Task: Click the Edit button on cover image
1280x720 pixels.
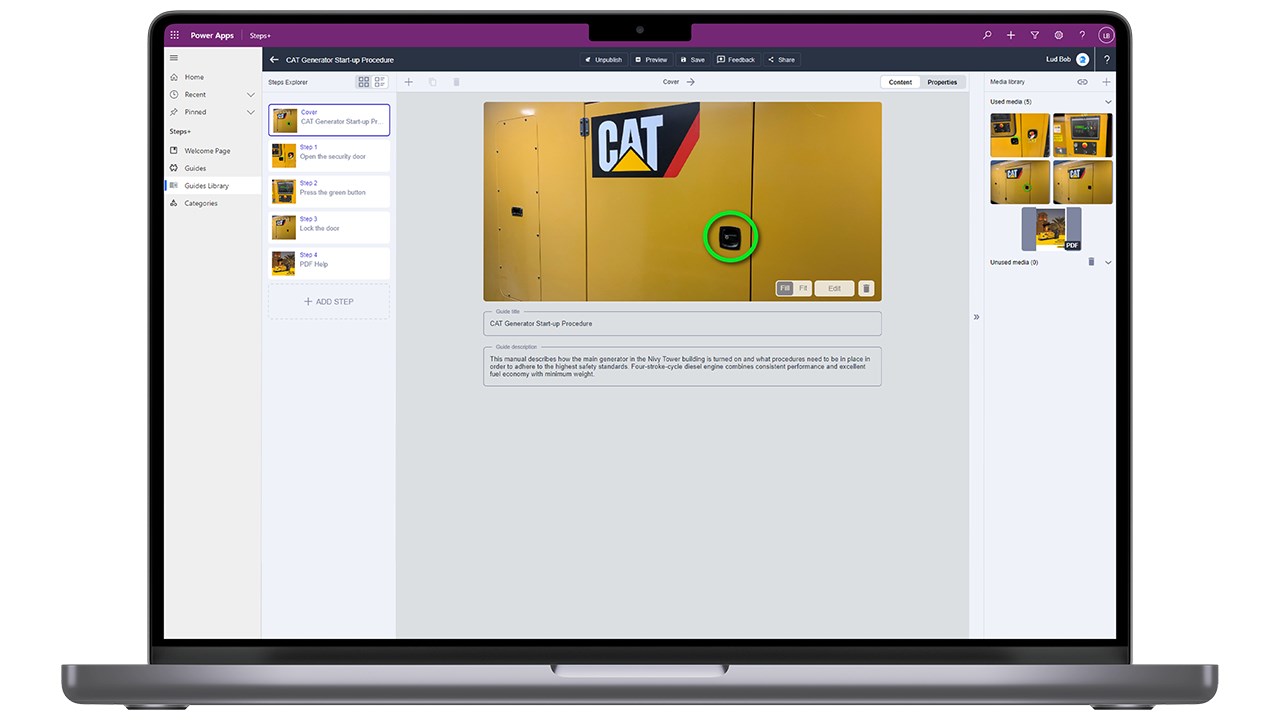Action: click(x=834, y=288)
